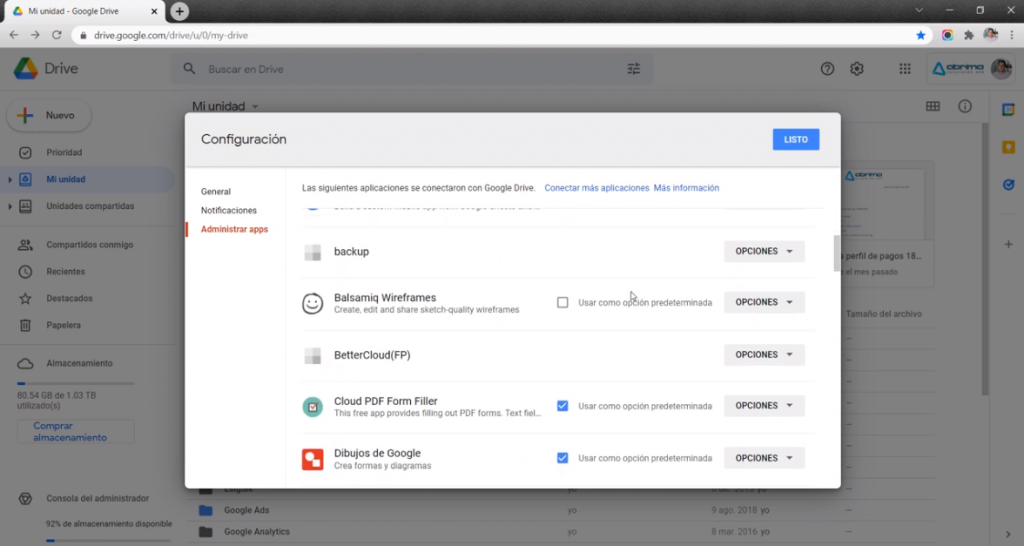This screenshot has height=546, width=1024.
Task: Click the main Drive page scrollbar
Action: point(984,259)
